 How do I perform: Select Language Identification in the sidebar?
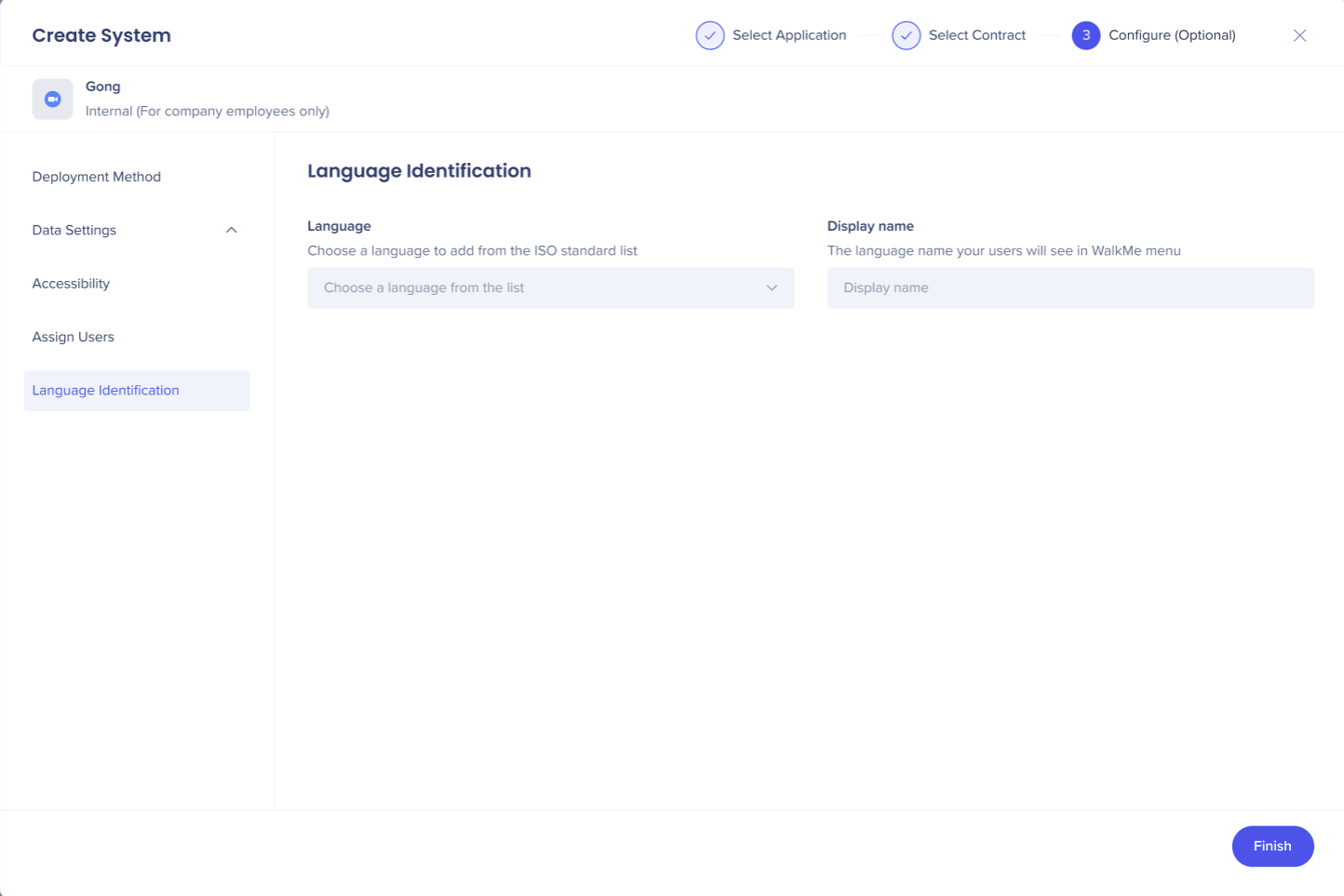[106, 391]
